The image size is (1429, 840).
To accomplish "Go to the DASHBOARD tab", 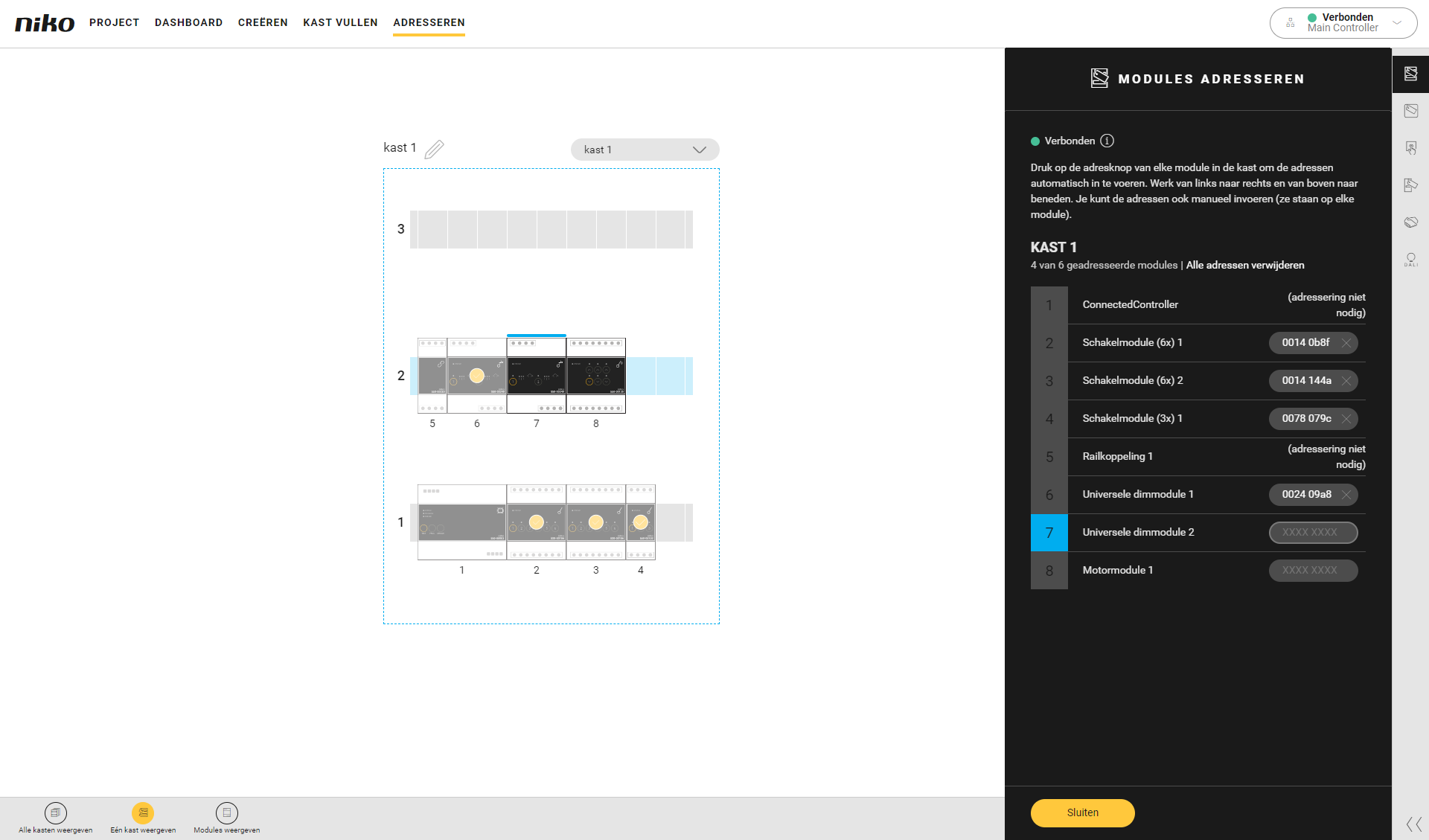I will (188, 22).
